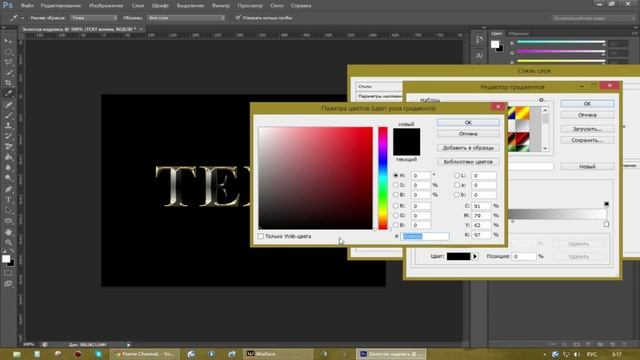Select the Hand tool
Screen dimensions: 640x360
(x=8, y=232)
